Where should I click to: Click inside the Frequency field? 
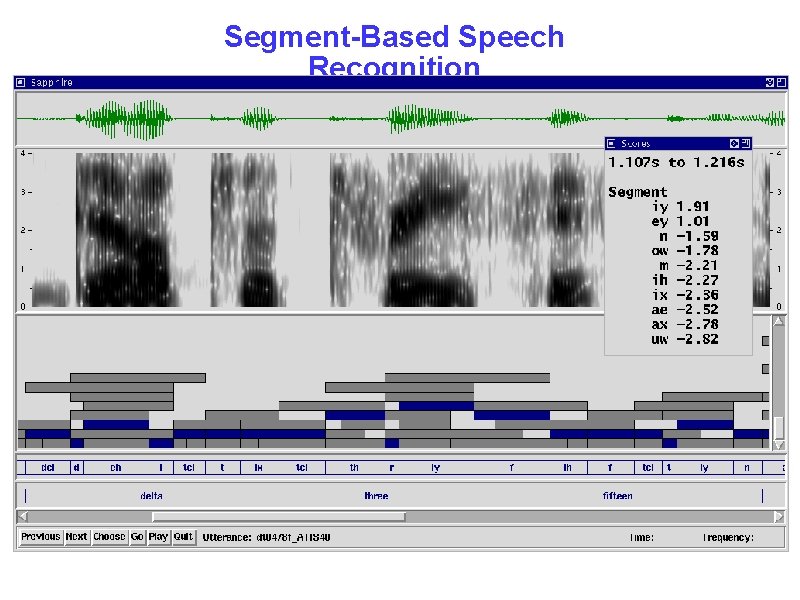point(760,537)
